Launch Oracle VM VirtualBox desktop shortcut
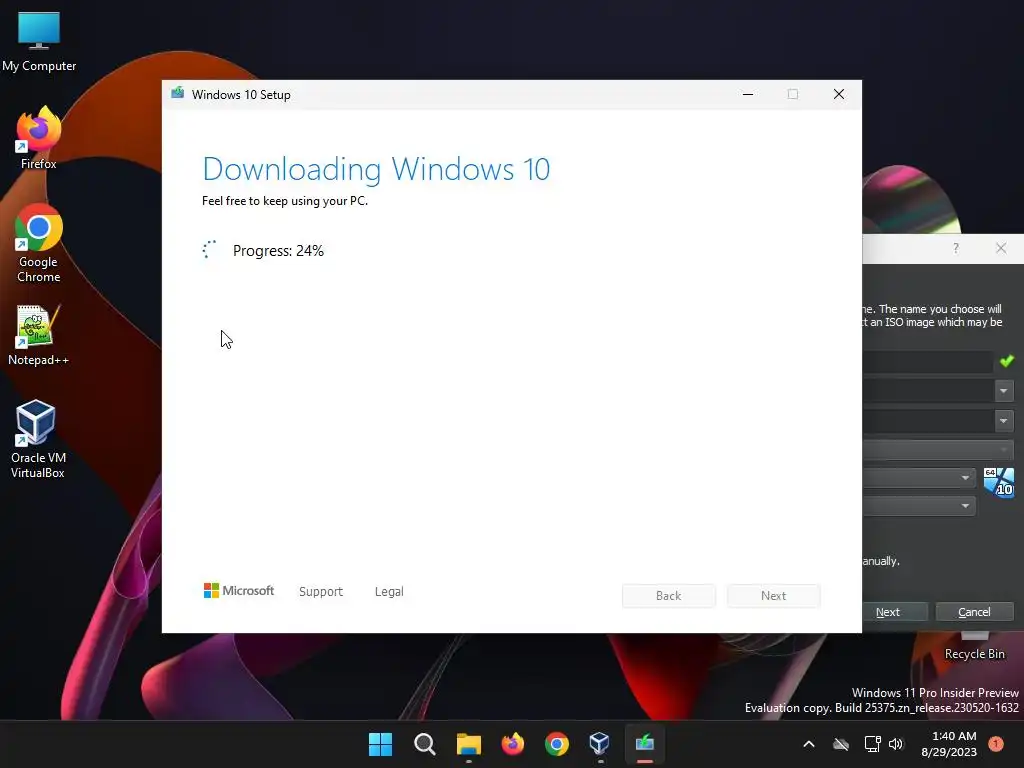The image size is (1024, 768). coord(38,440)
